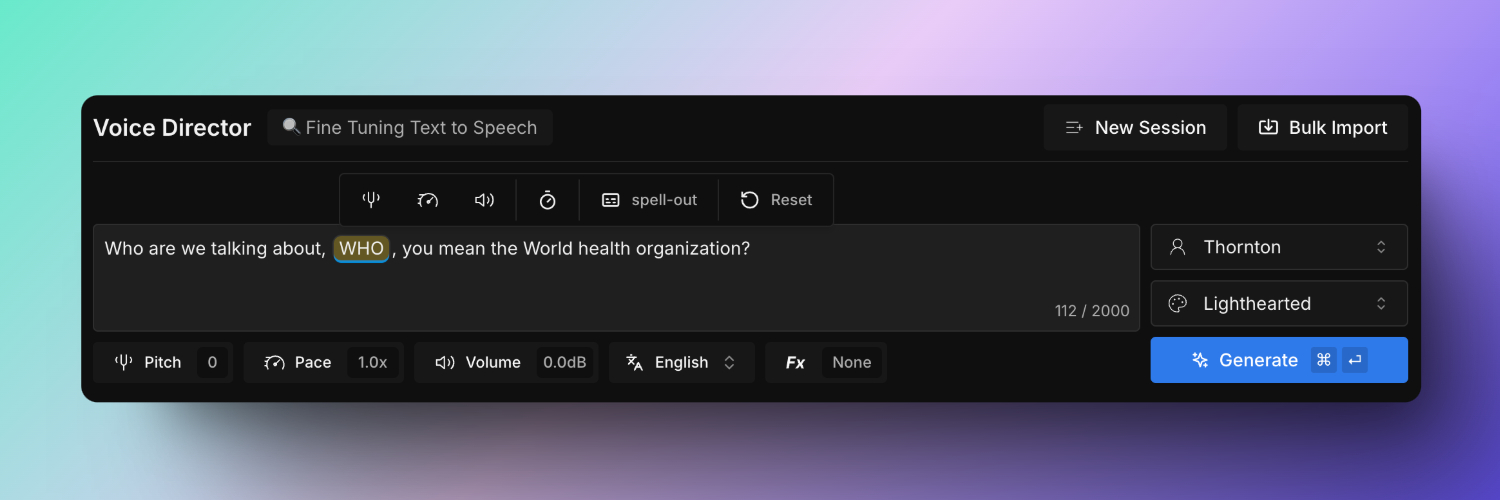The width and height of the screenshot is (1500, 500).
Task: Click the Pitch control label
Action: pyautogui.click(x=163, y=362)
